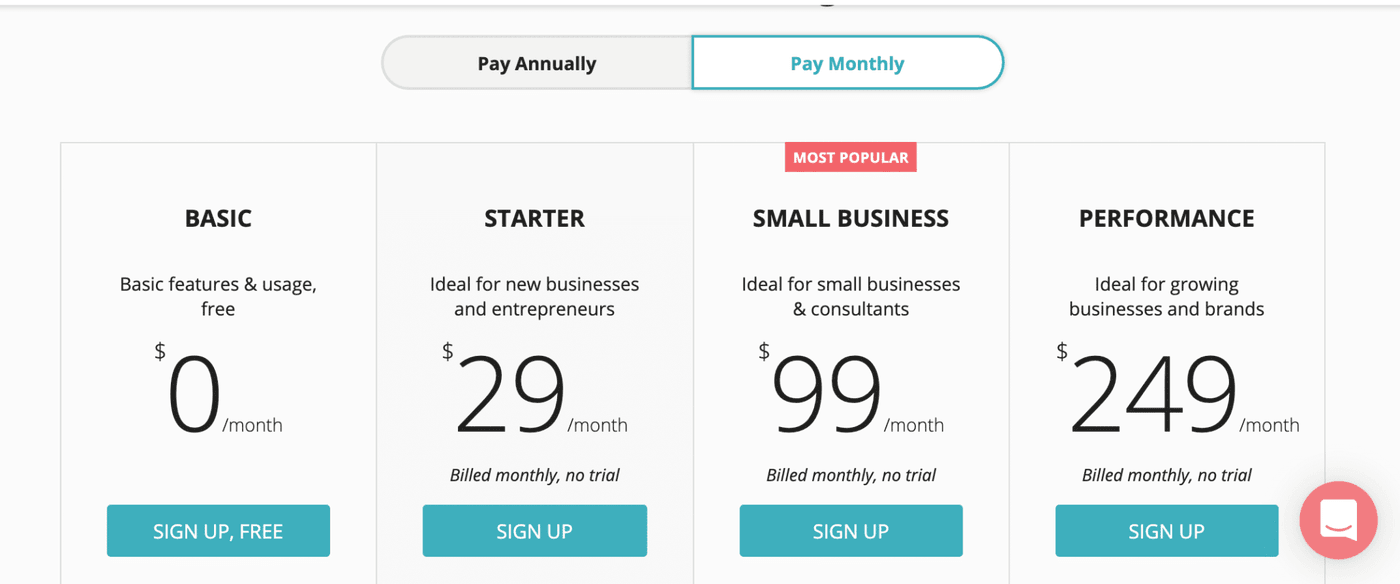Click SIGN UP, FREE for Basic plan
This screenshot has width=1400, height=584.
218,531
